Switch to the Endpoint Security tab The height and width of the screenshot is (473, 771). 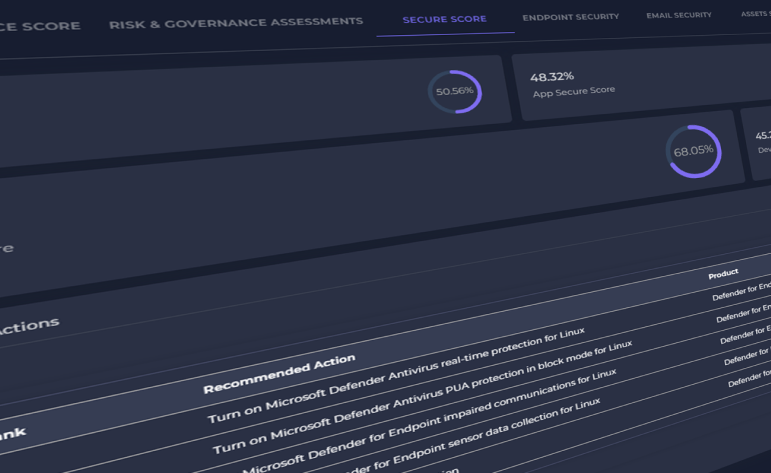tap(570, 17)
